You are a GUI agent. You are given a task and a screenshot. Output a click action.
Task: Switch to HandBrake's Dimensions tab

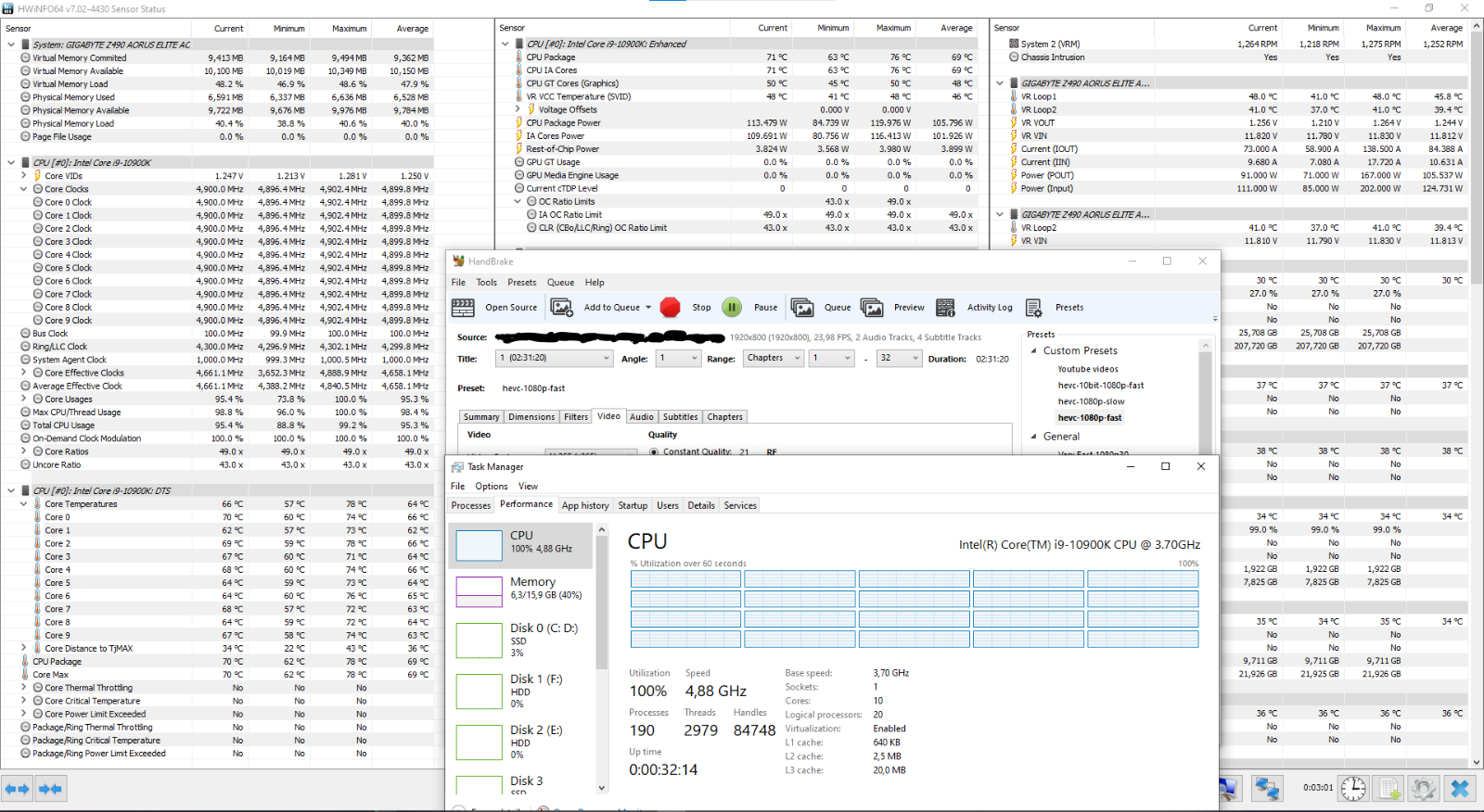(531, 417)
